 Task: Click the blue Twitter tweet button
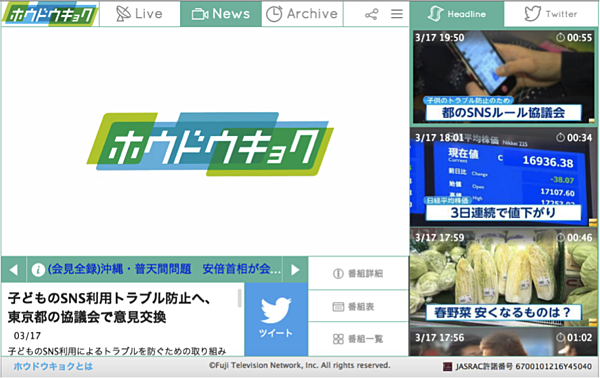pos(276,319)
